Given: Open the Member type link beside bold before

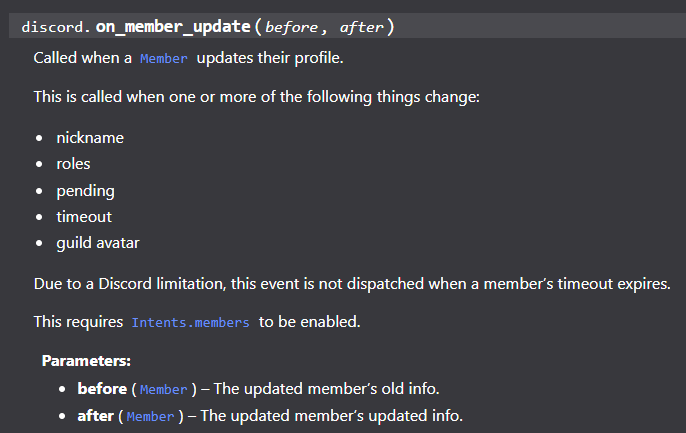Looking at the screenshot, I should click(x=163, y=389).
